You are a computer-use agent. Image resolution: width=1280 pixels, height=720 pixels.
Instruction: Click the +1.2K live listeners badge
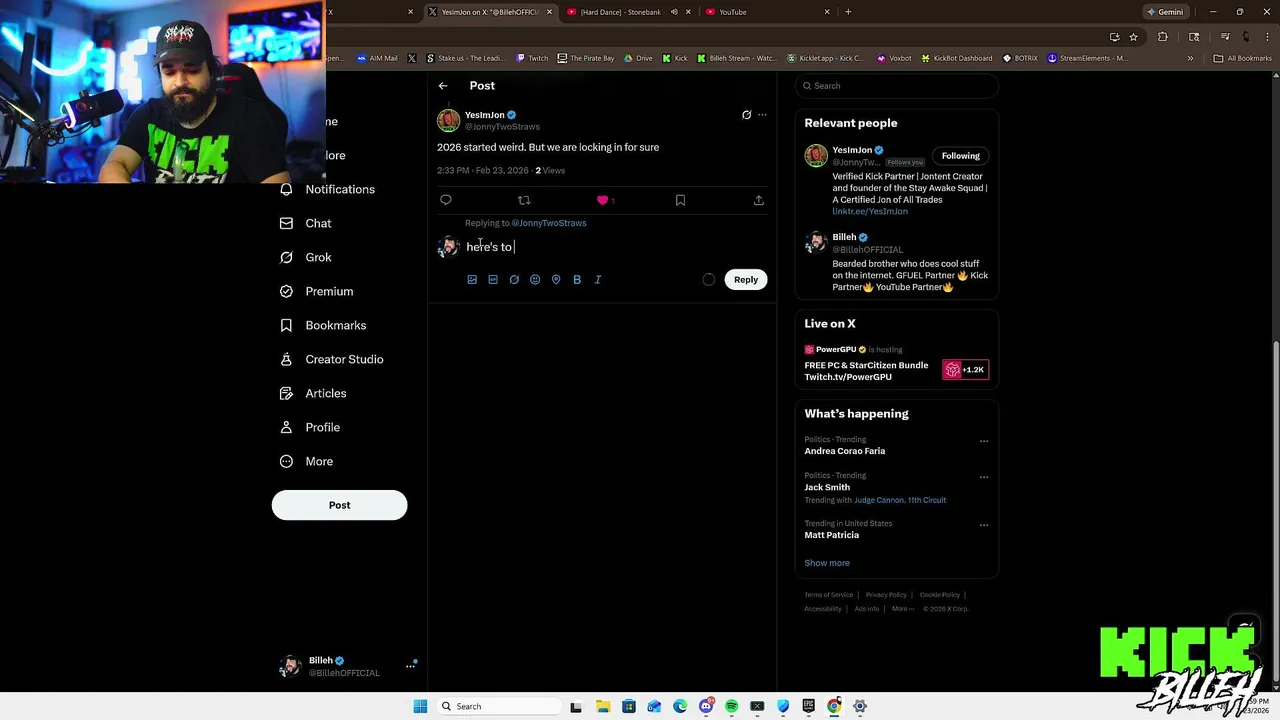[x=966, y=370]
